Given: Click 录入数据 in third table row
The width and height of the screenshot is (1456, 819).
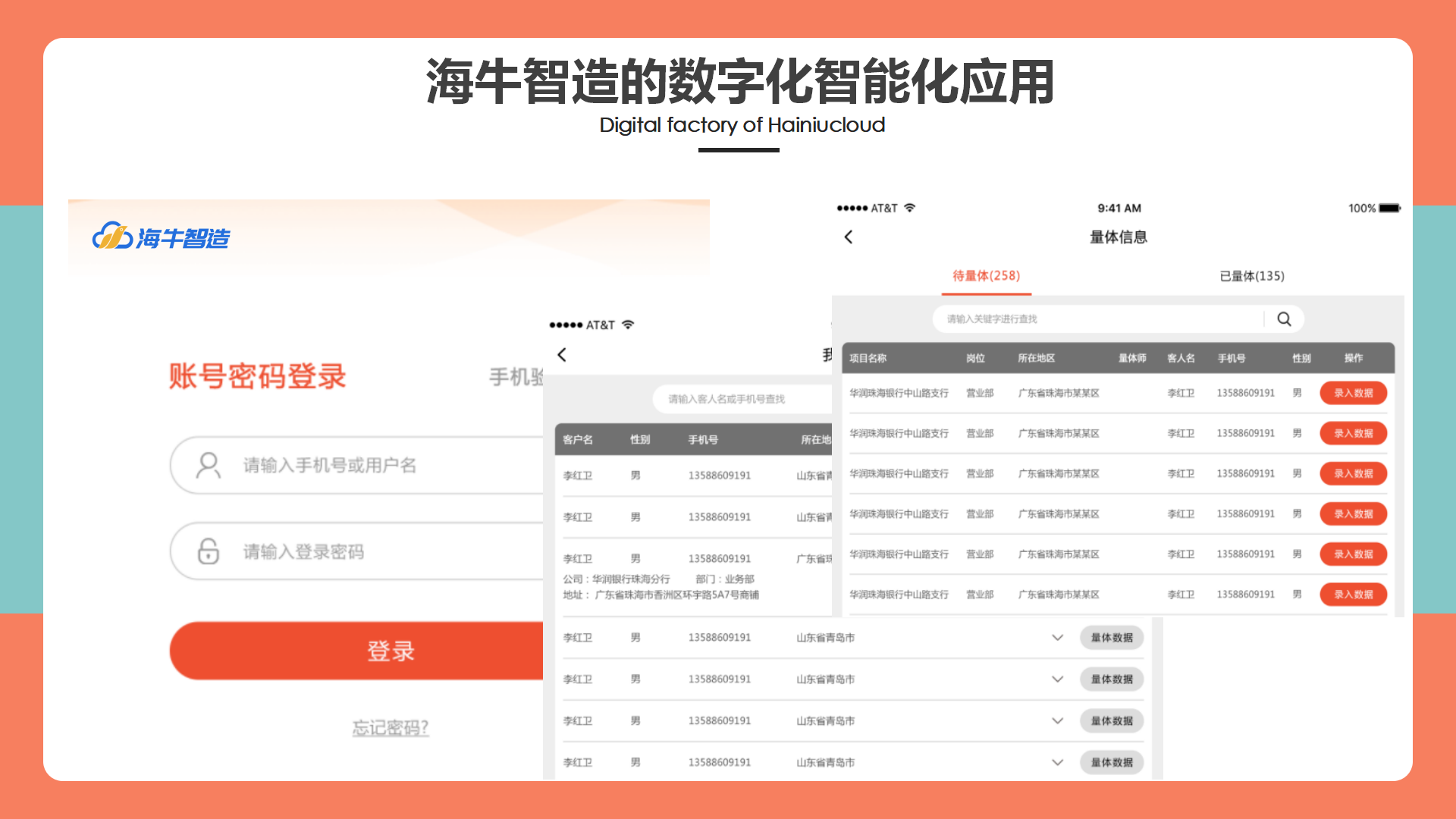Looking at the screenshot, I should click(x=1354, y=473).
